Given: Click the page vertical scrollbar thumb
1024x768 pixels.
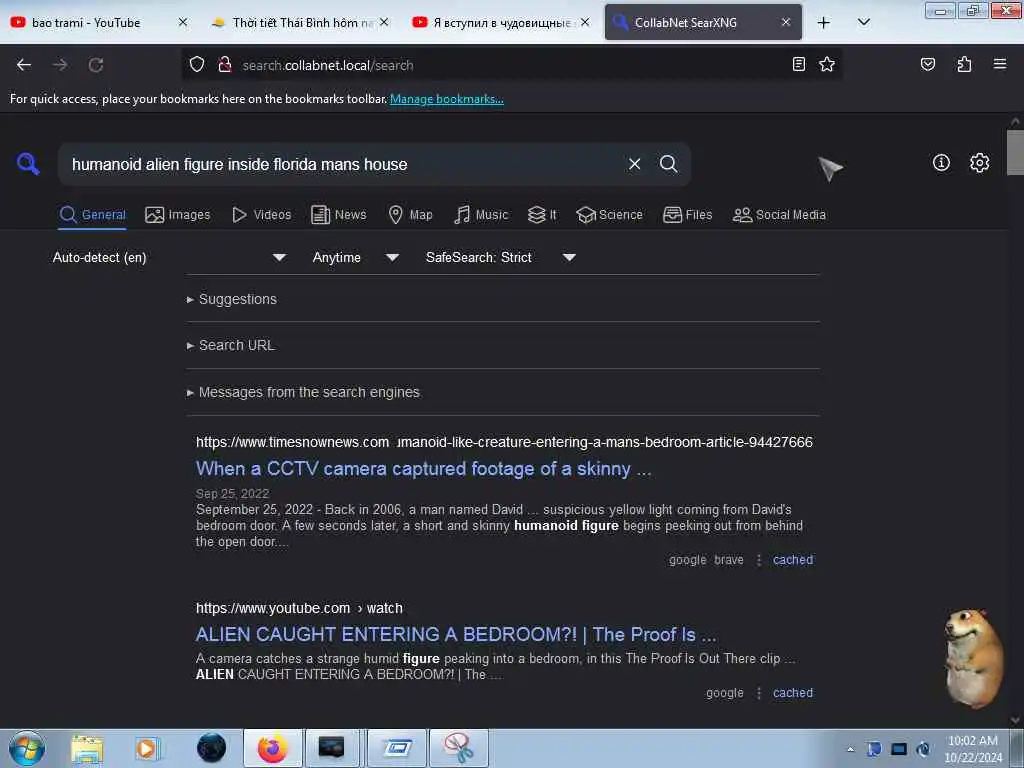Looking at the screenshot, I should [1015, 152].
